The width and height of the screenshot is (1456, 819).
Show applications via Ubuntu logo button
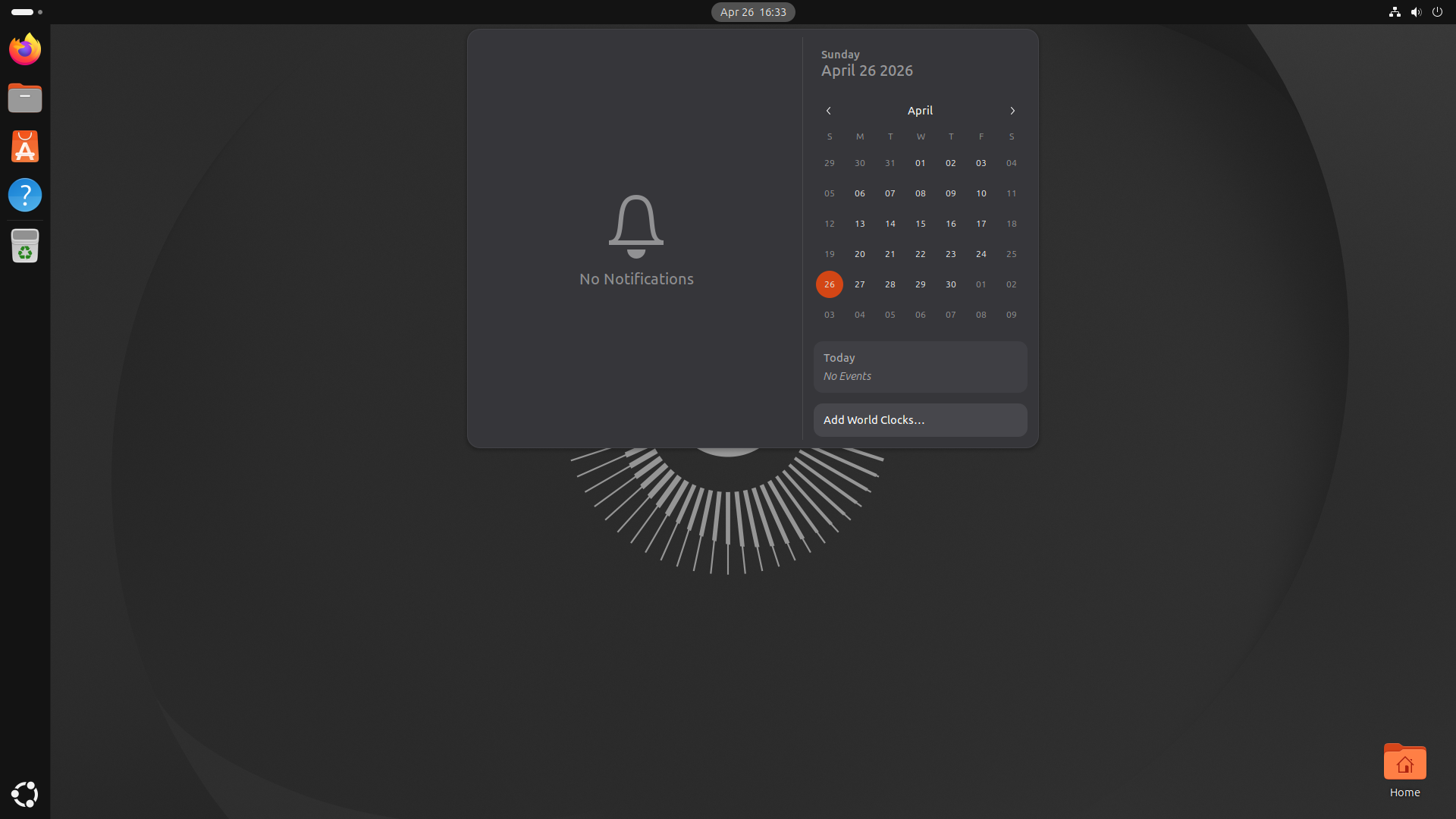pyautogui.click(x=25, y=794)
